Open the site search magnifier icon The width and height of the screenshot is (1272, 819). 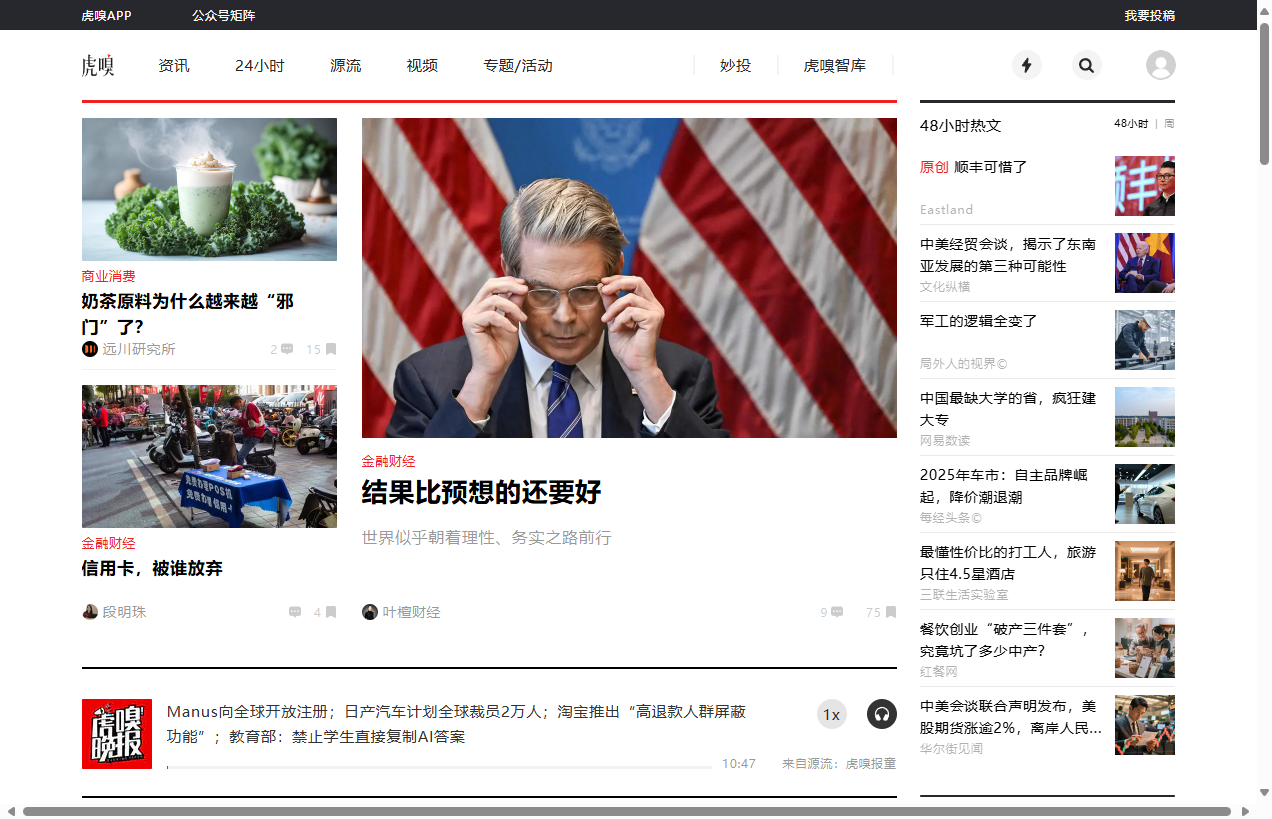[x=1087, y=65]
